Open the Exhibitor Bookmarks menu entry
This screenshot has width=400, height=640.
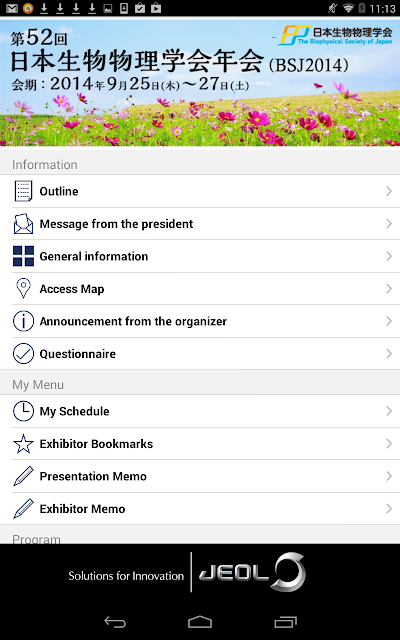(200, 444)
